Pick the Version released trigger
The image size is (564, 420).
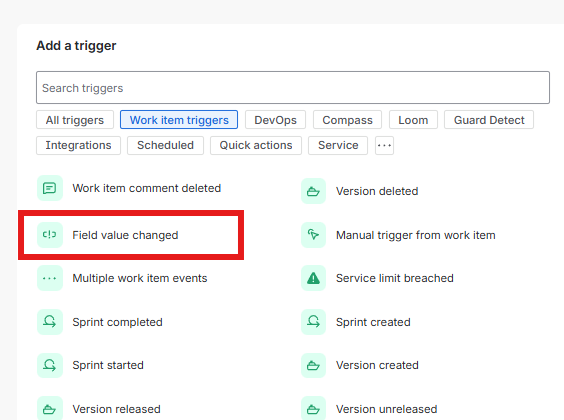tap(99, 409)
